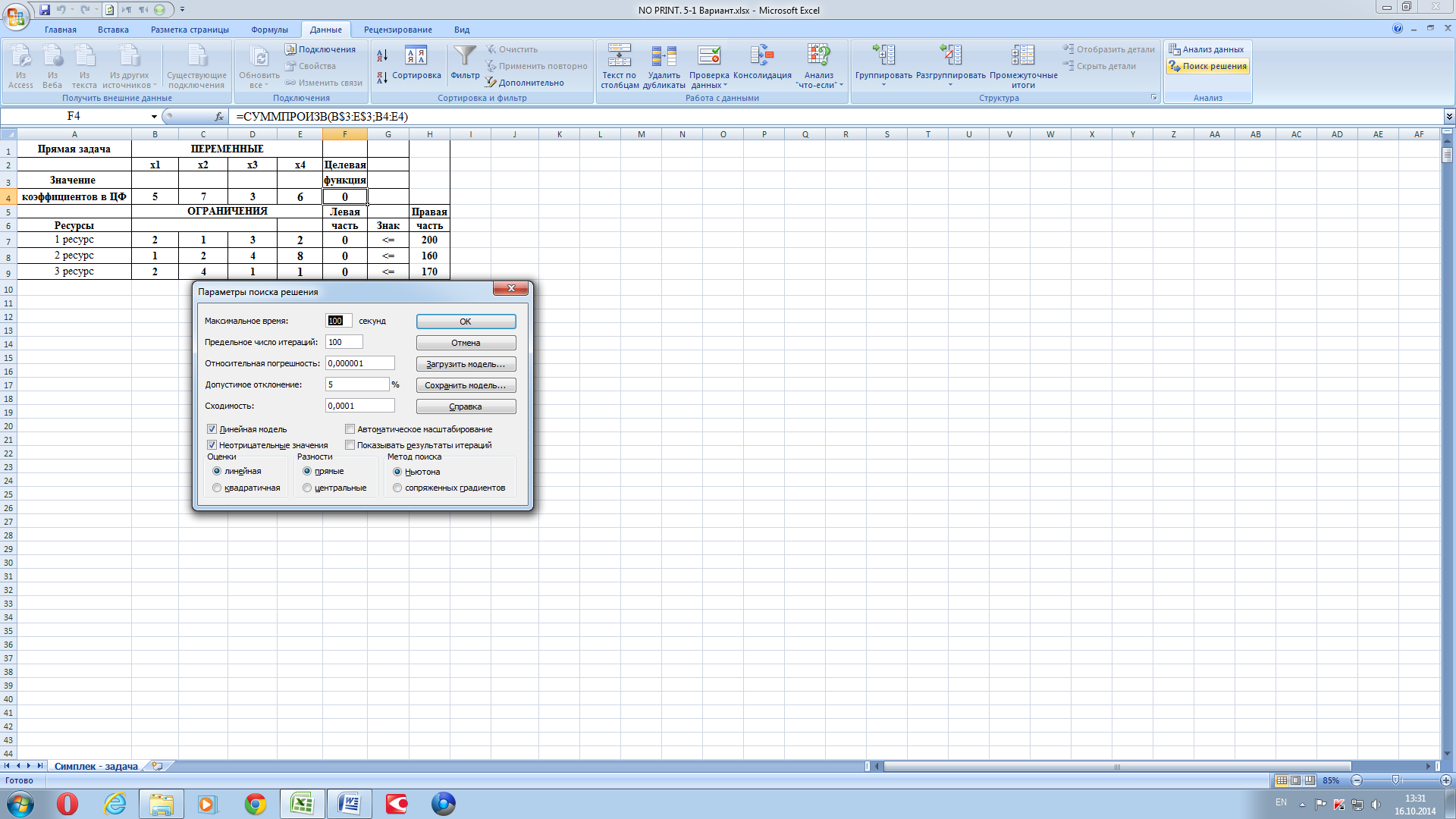Click the Sort A-Z ascending icon
The image size is (1456, 819).
coord(382,55)
